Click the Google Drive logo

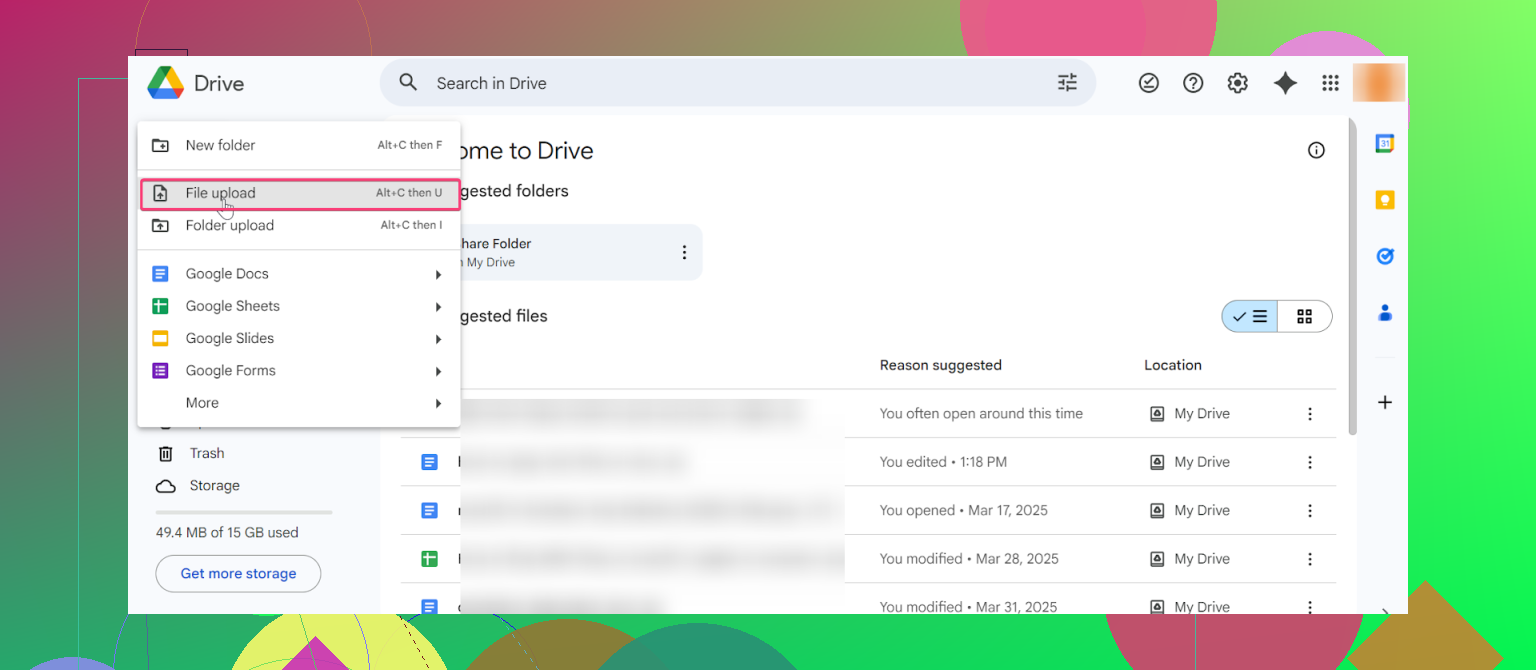coord(165,83)
